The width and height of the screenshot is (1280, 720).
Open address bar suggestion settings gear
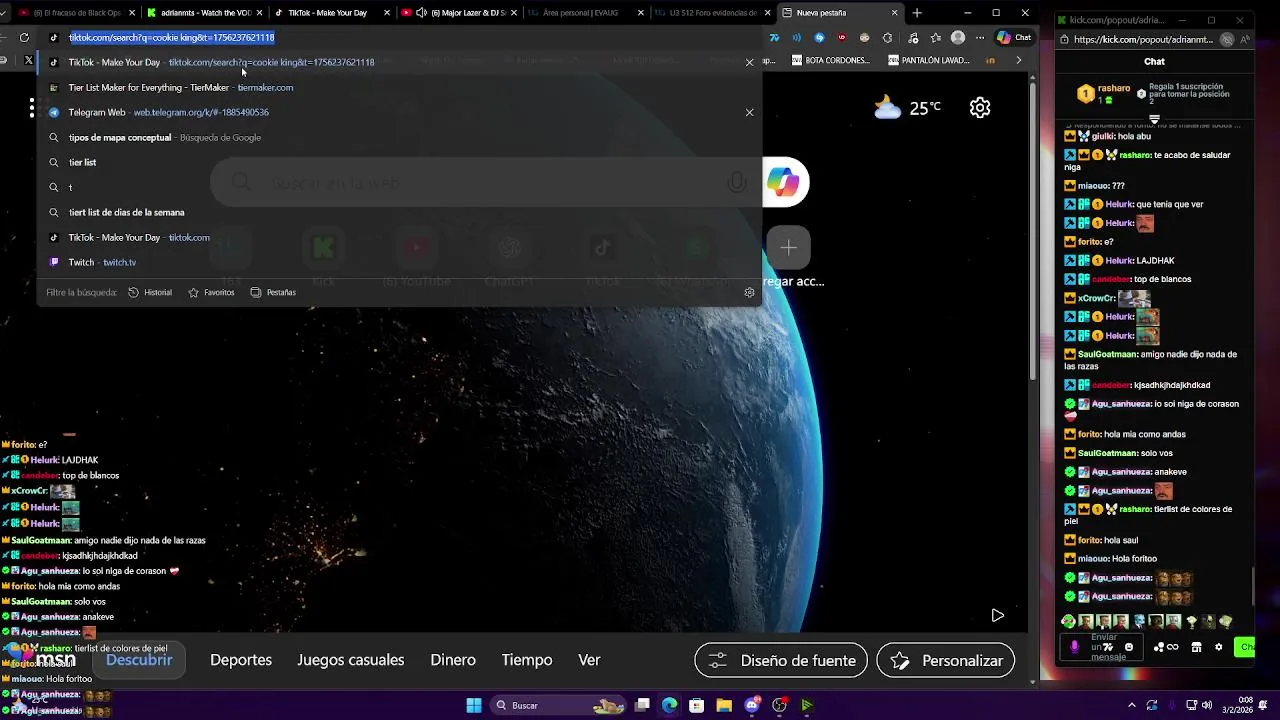(x=749, y=292)
